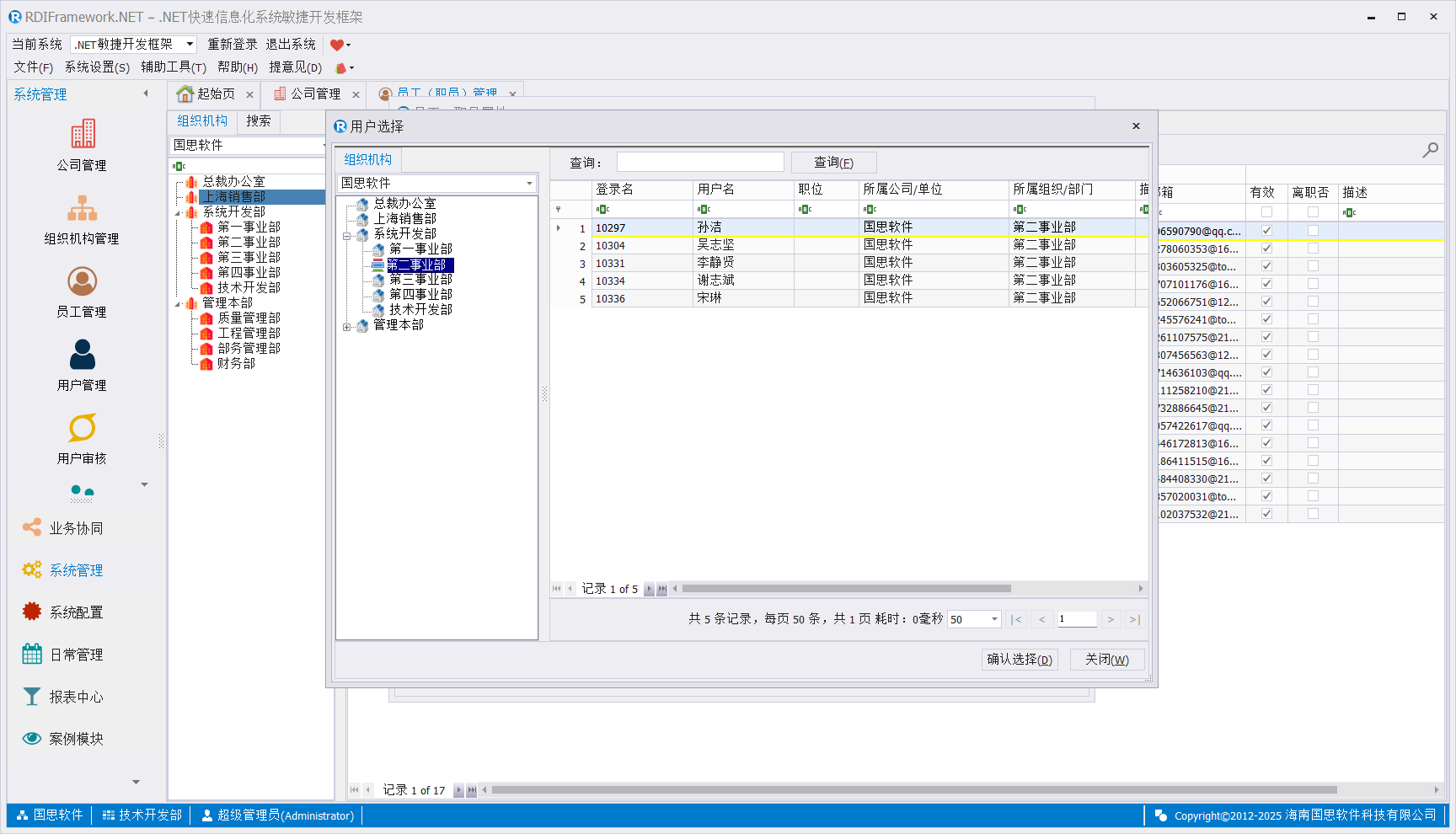The height and width of the screenshot is (834, 1456).
Task: Click the red heart toolbar icon
Action: pos(336,45)
